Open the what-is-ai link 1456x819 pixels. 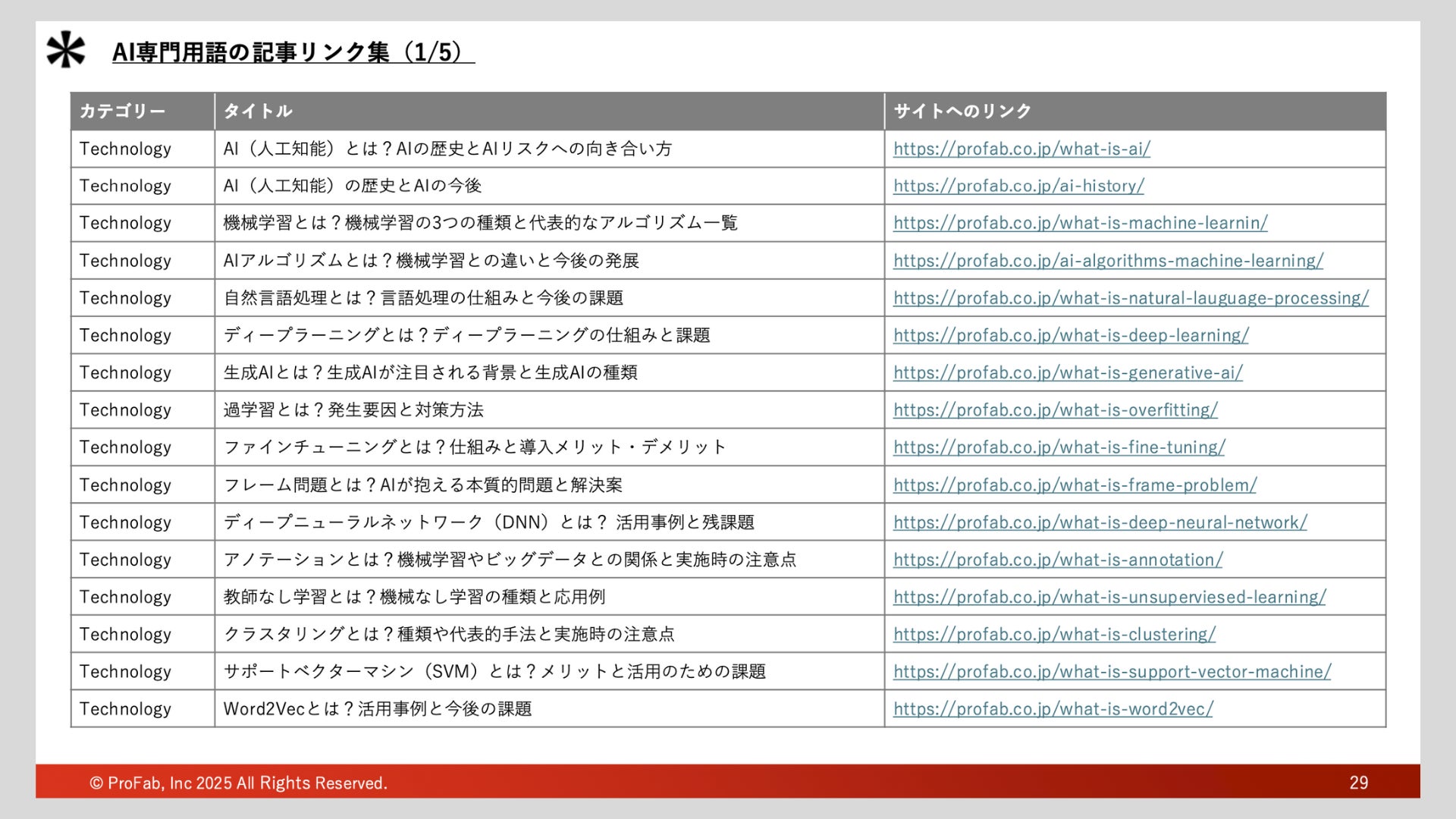pos(1021,149)
